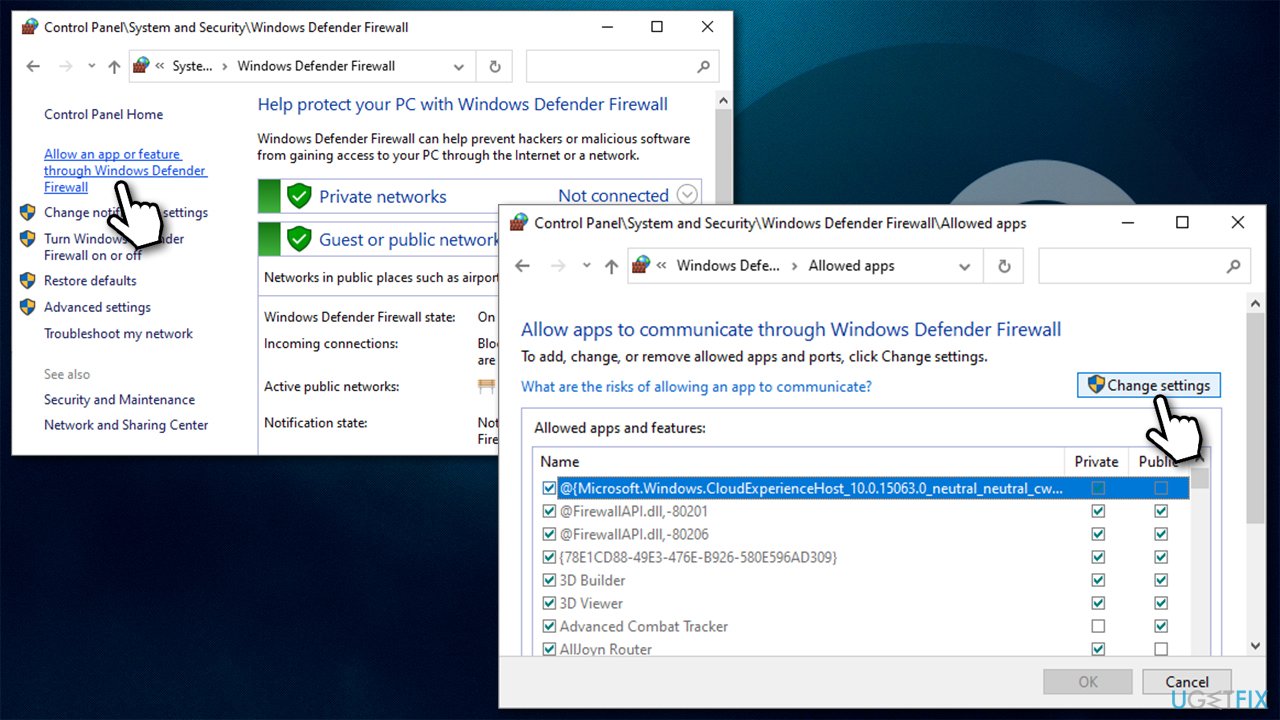Click green shield icon for Guest or public networks
1280x720 pixels.
[299, 239]
